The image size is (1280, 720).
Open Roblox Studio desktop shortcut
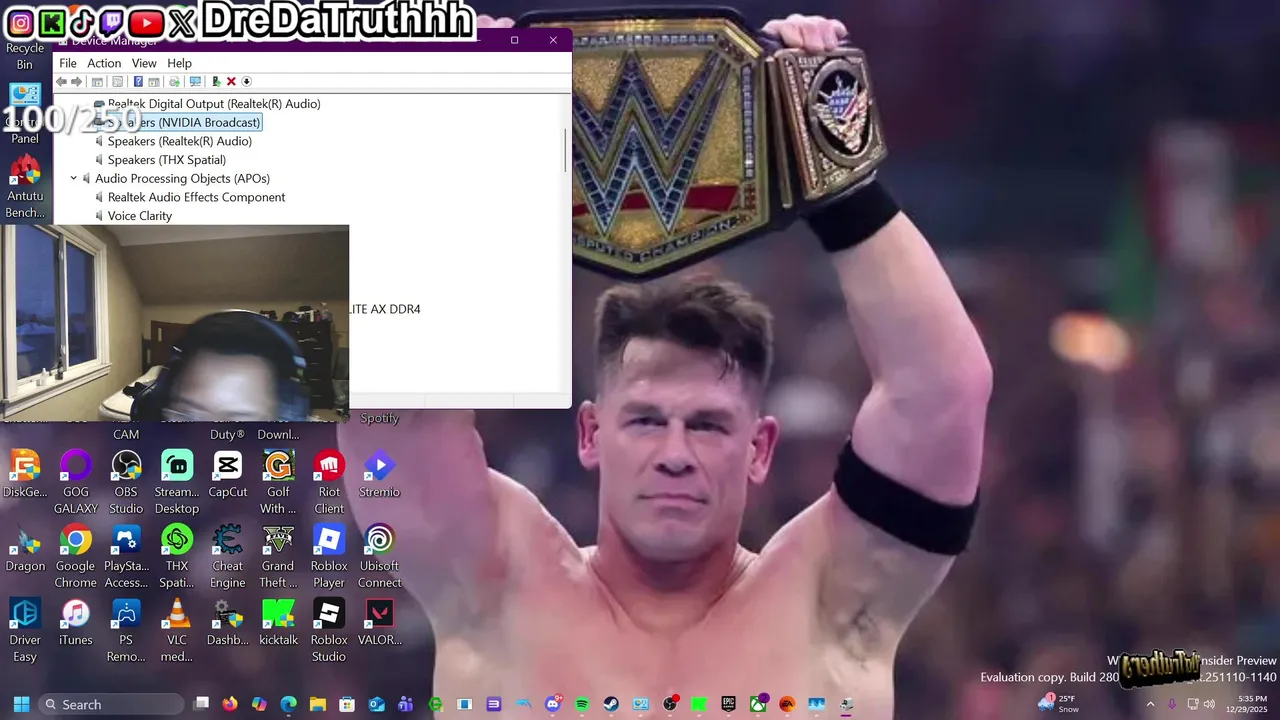tap(329, 630)
